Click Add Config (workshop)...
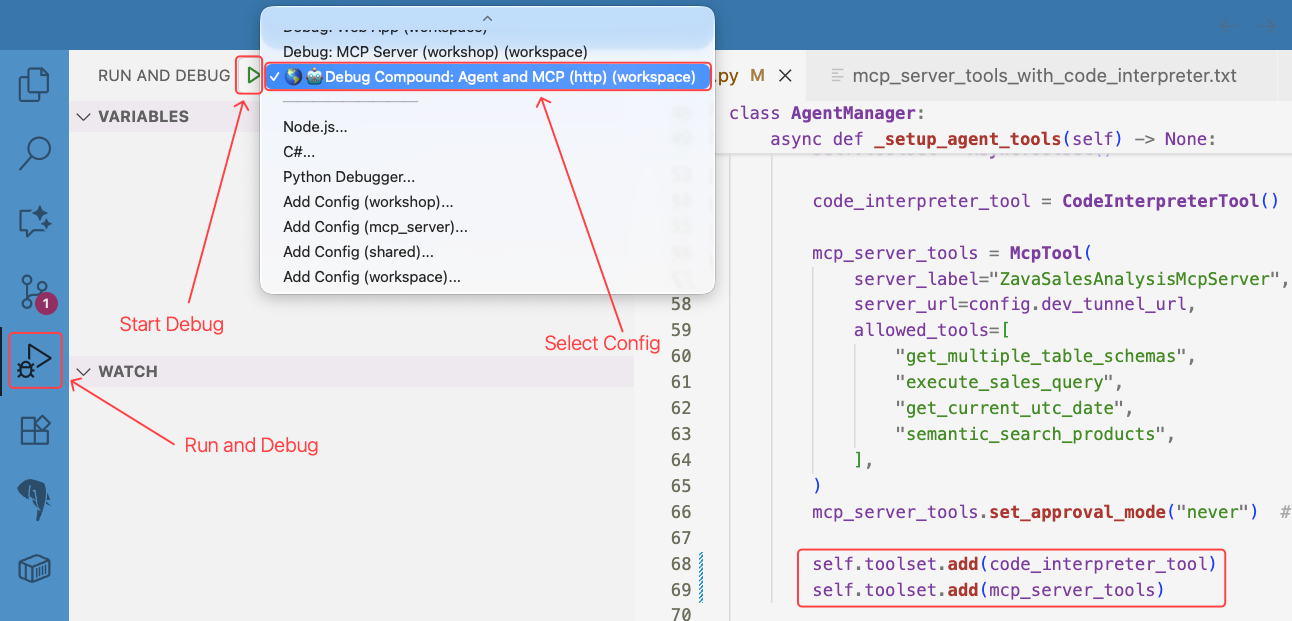The height and width of the screenshot is (621, 1292). pyautogui.click(x=367, y=202)
